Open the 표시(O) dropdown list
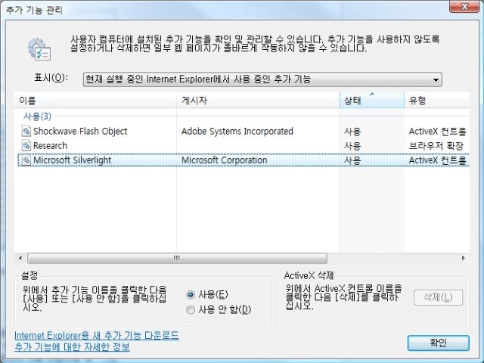The image size is (484, 363). click(262, 79)
